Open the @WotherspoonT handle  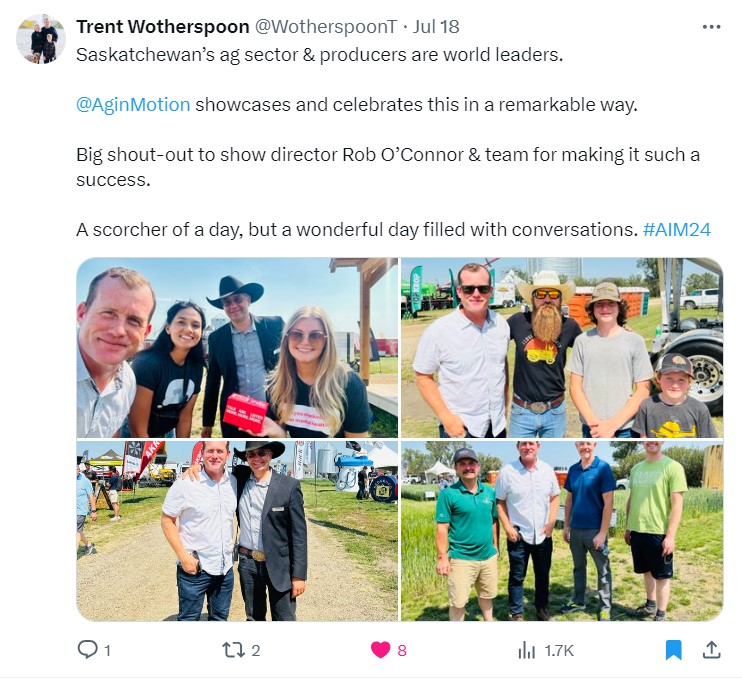pyautogui.click(x=326, y=27)
